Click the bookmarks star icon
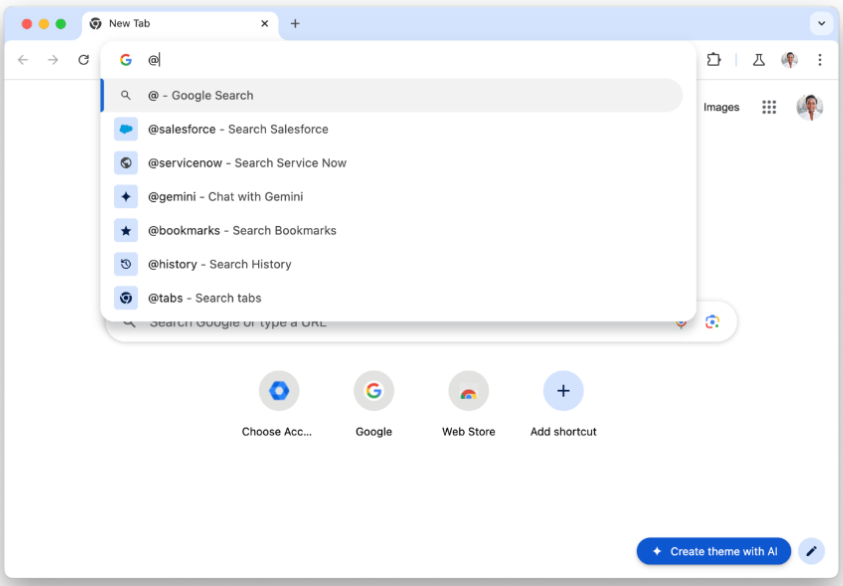This screenshot has width=843, height=586. (x=126, y=231)
